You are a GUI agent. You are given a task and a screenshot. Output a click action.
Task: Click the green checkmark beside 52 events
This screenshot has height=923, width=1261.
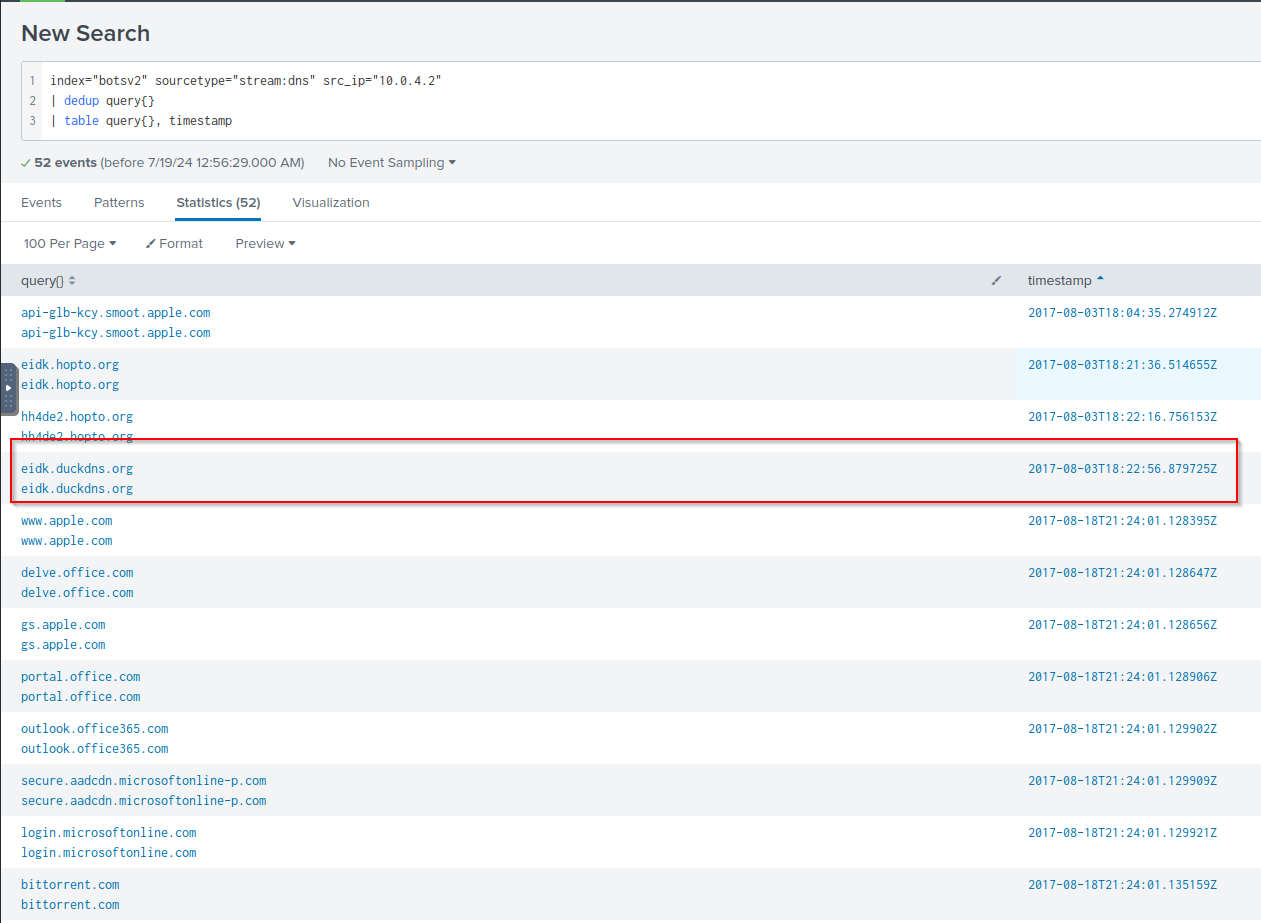[x=26, y=163]
